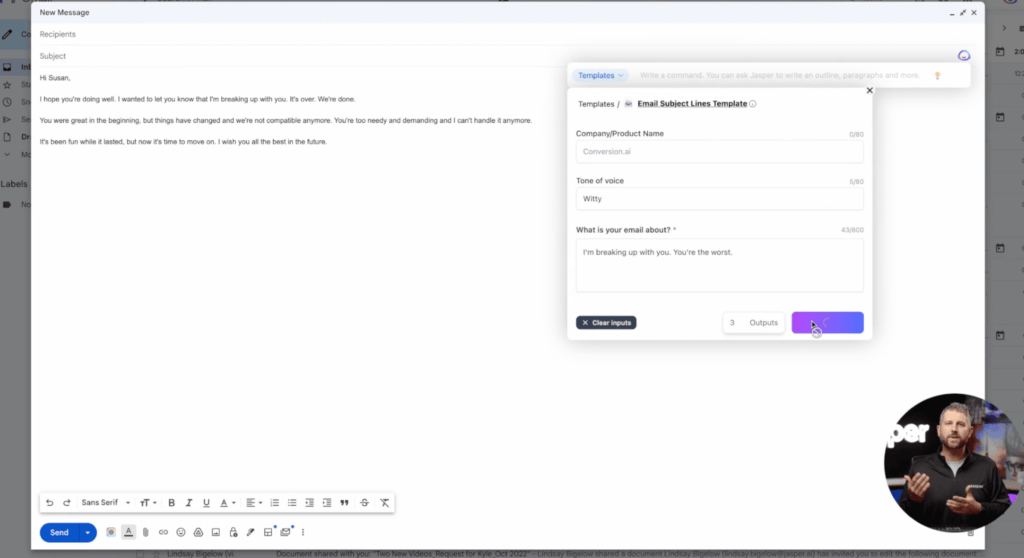Toggle italic text formatting
Screen dimensions: 1024x558
pos(189,502)
